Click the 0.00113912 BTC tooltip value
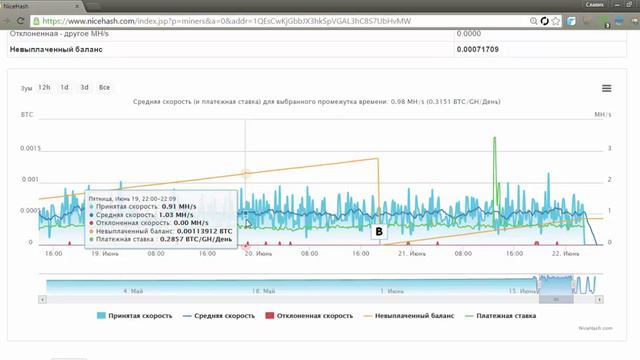Screen dimensions: 640x360 point(204,231)
